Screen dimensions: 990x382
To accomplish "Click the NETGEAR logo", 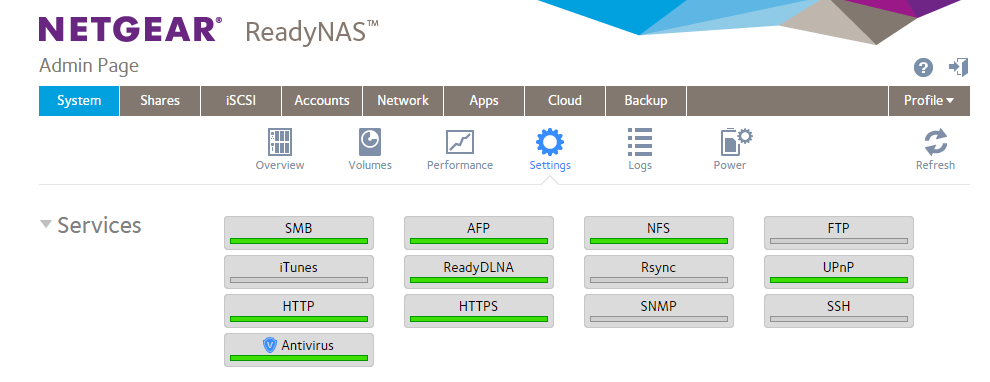I will click(131, 30).
